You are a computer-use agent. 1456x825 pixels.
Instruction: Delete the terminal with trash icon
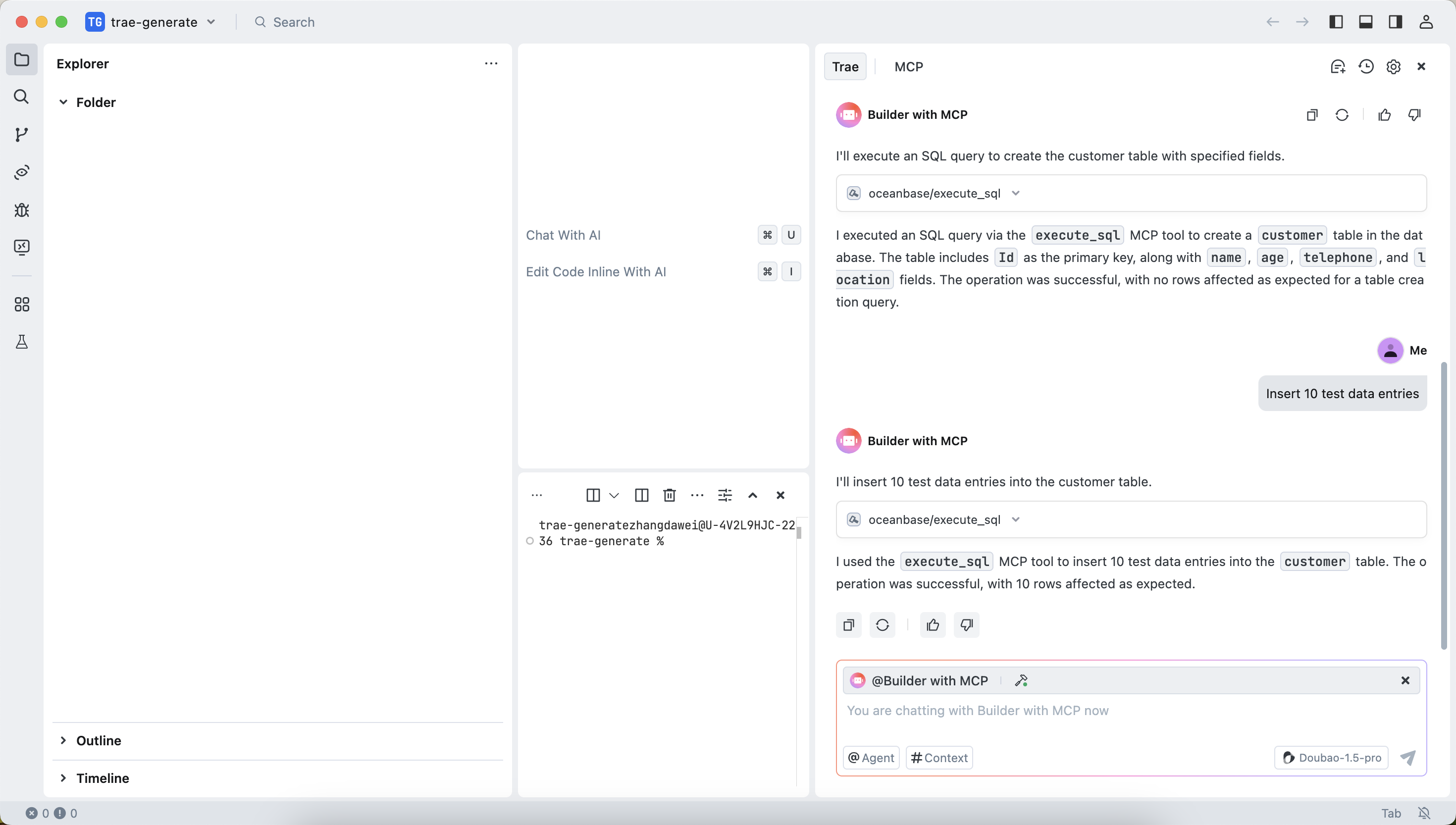669,495
